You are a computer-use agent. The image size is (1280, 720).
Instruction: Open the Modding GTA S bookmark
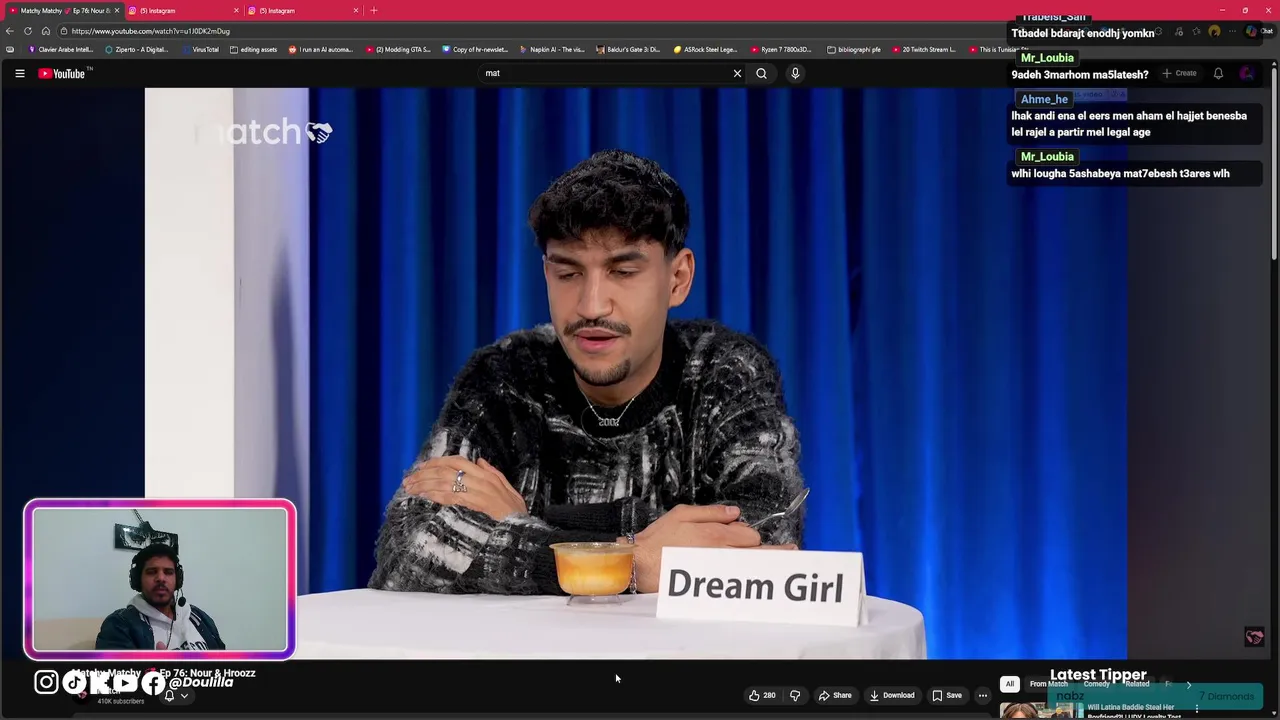pyautogui.click(x=398, y=49)
